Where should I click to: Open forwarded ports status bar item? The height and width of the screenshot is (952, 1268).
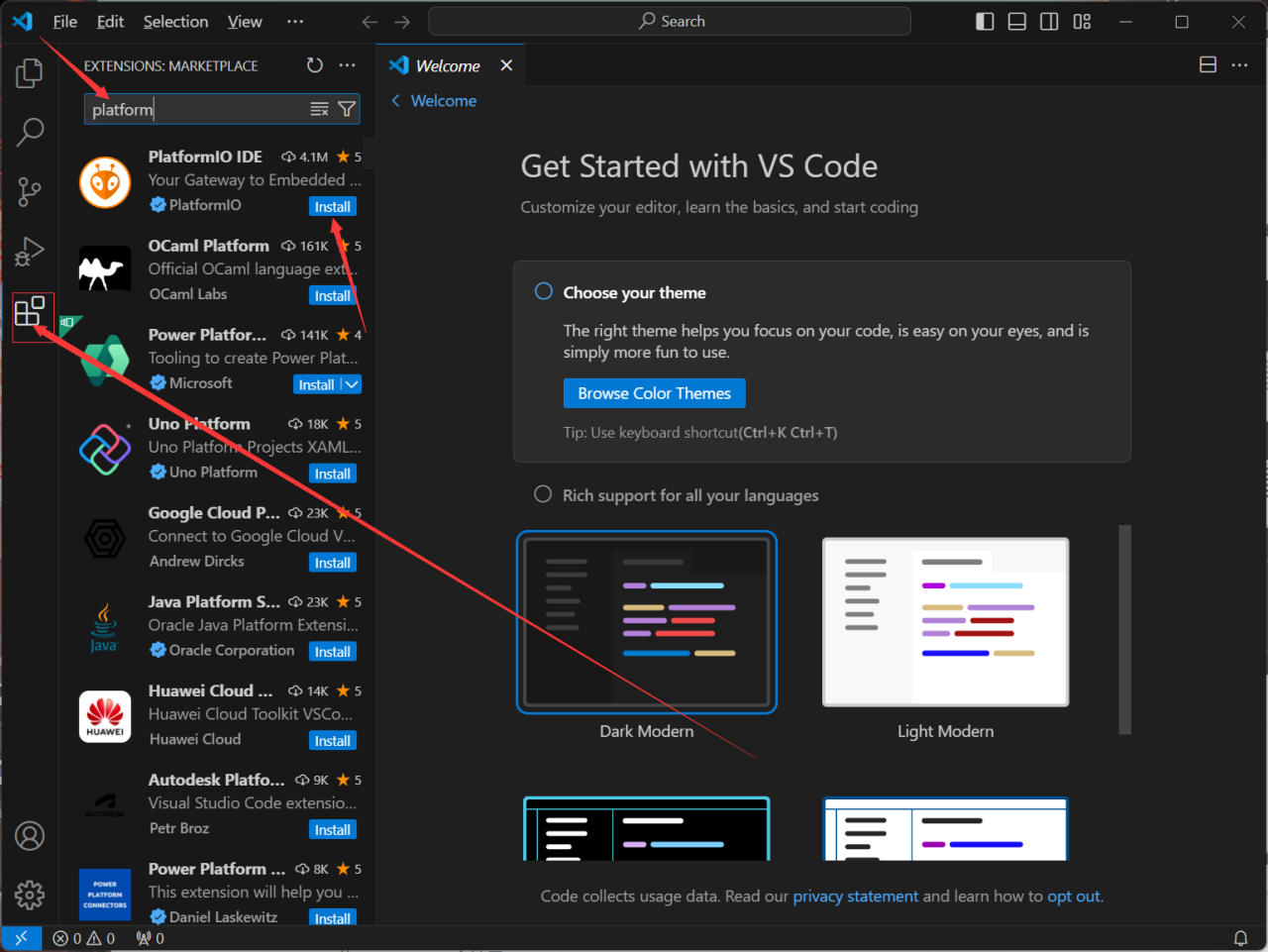tap(151, 938)
